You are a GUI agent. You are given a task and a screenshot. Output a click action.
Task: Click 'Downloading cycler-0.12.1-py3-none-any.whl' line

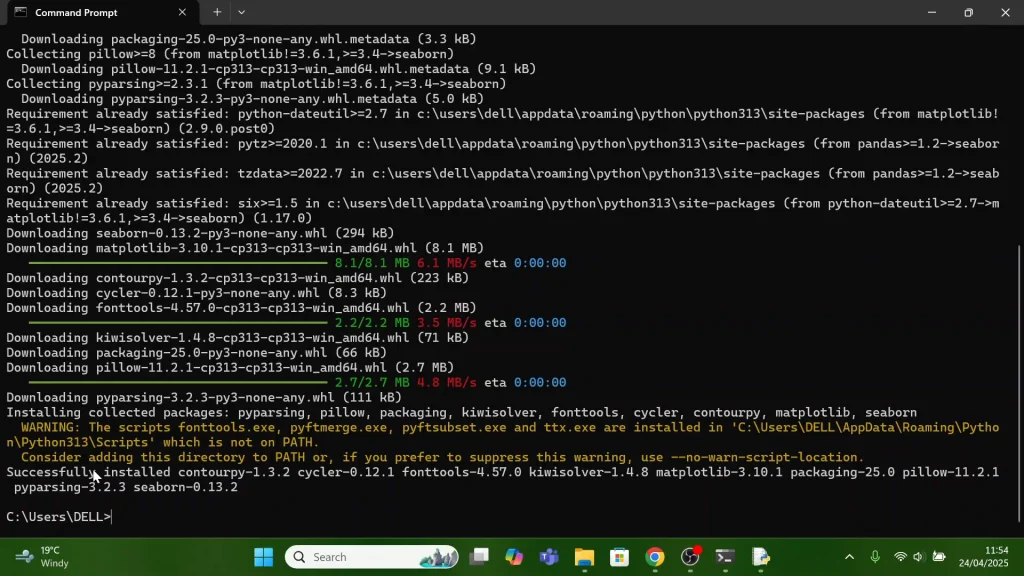pos(197,293)
